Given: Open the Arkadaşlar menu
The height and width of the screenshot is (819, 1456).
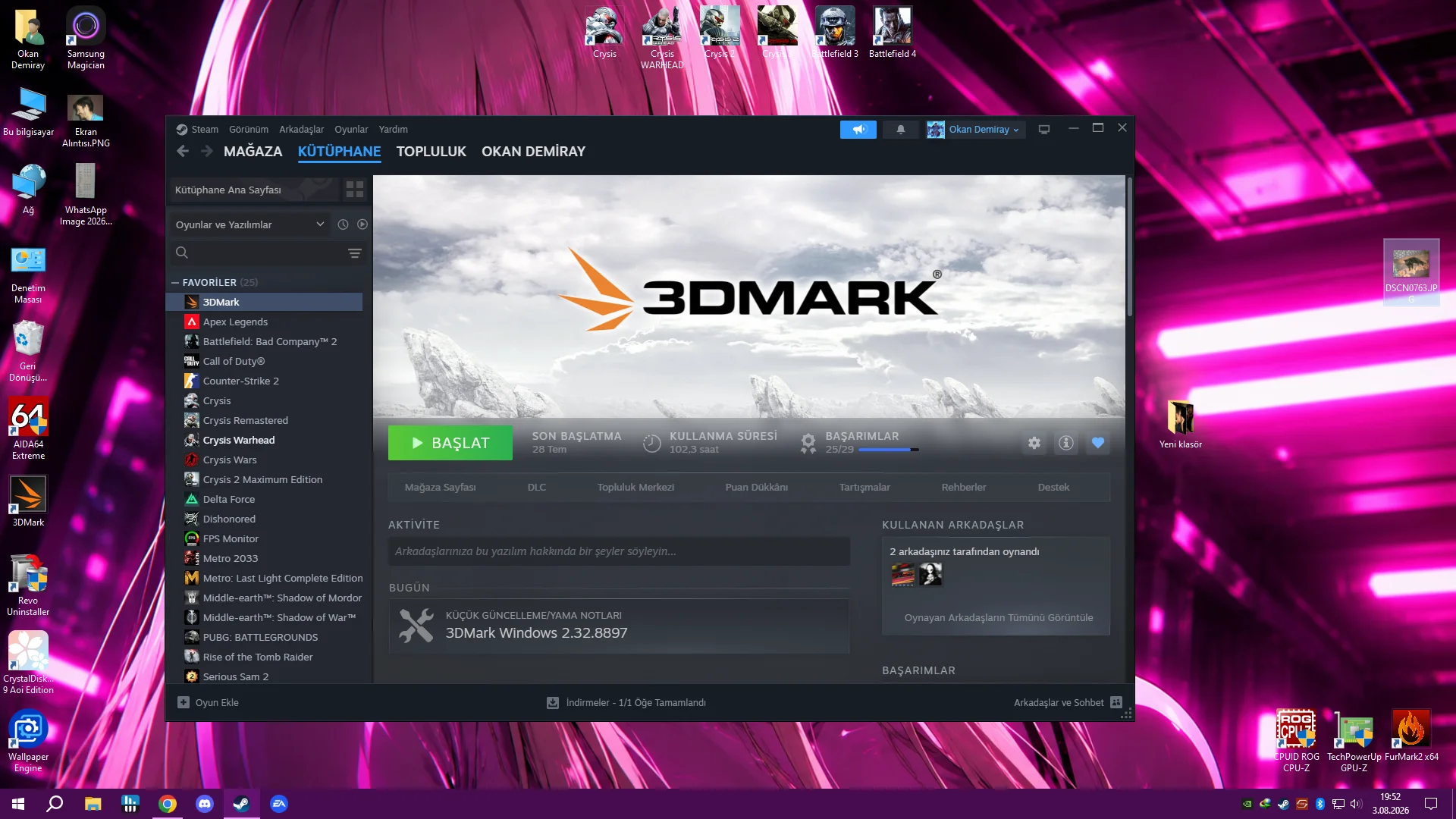Looking at the screenshot, I should pyautogui.click(x=301, y=130).
